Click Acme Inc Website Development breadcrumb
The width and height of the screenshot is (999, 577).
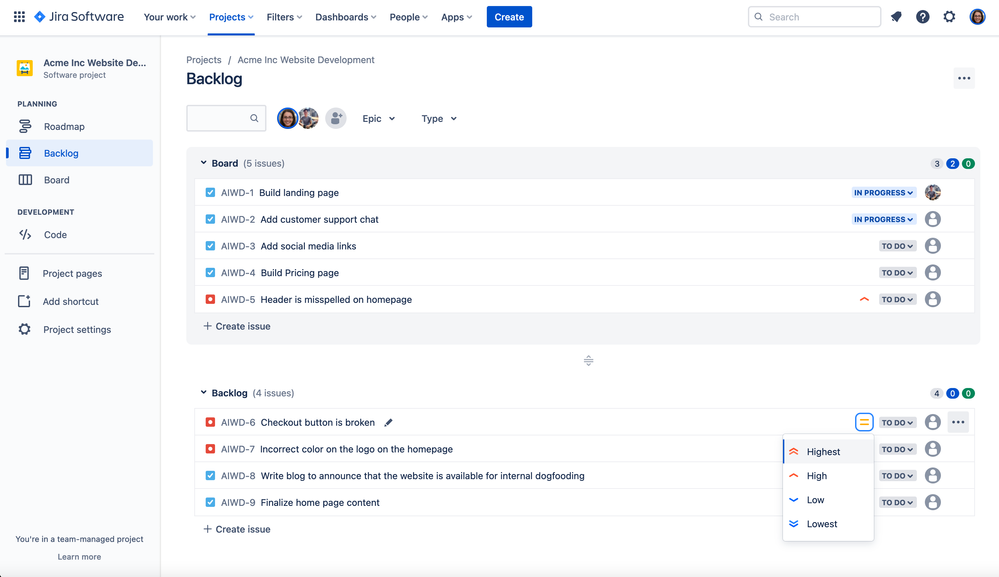click(x=306, y=60)
